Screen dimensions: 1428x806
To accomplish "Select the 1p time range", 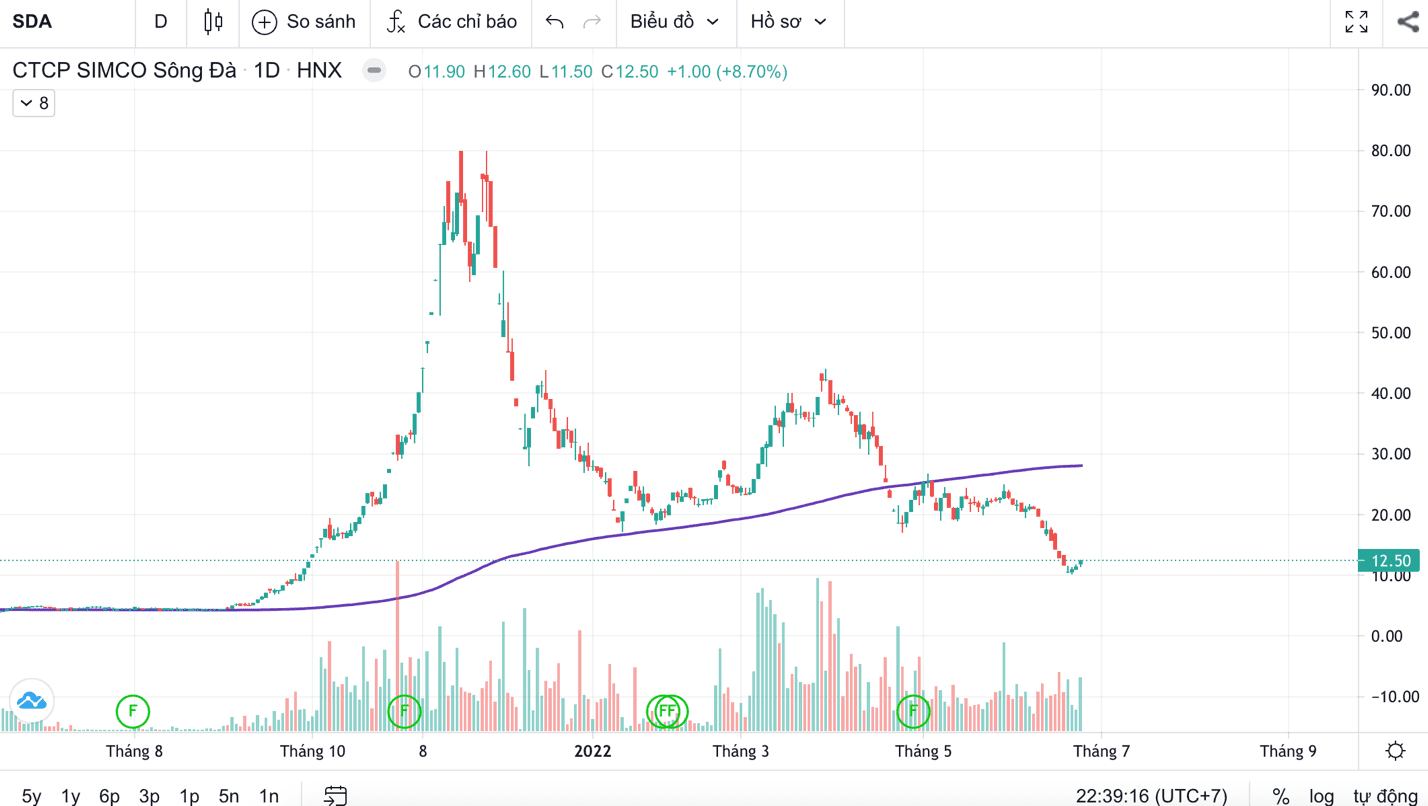I will pyautogui.click(x=189, y=796).
